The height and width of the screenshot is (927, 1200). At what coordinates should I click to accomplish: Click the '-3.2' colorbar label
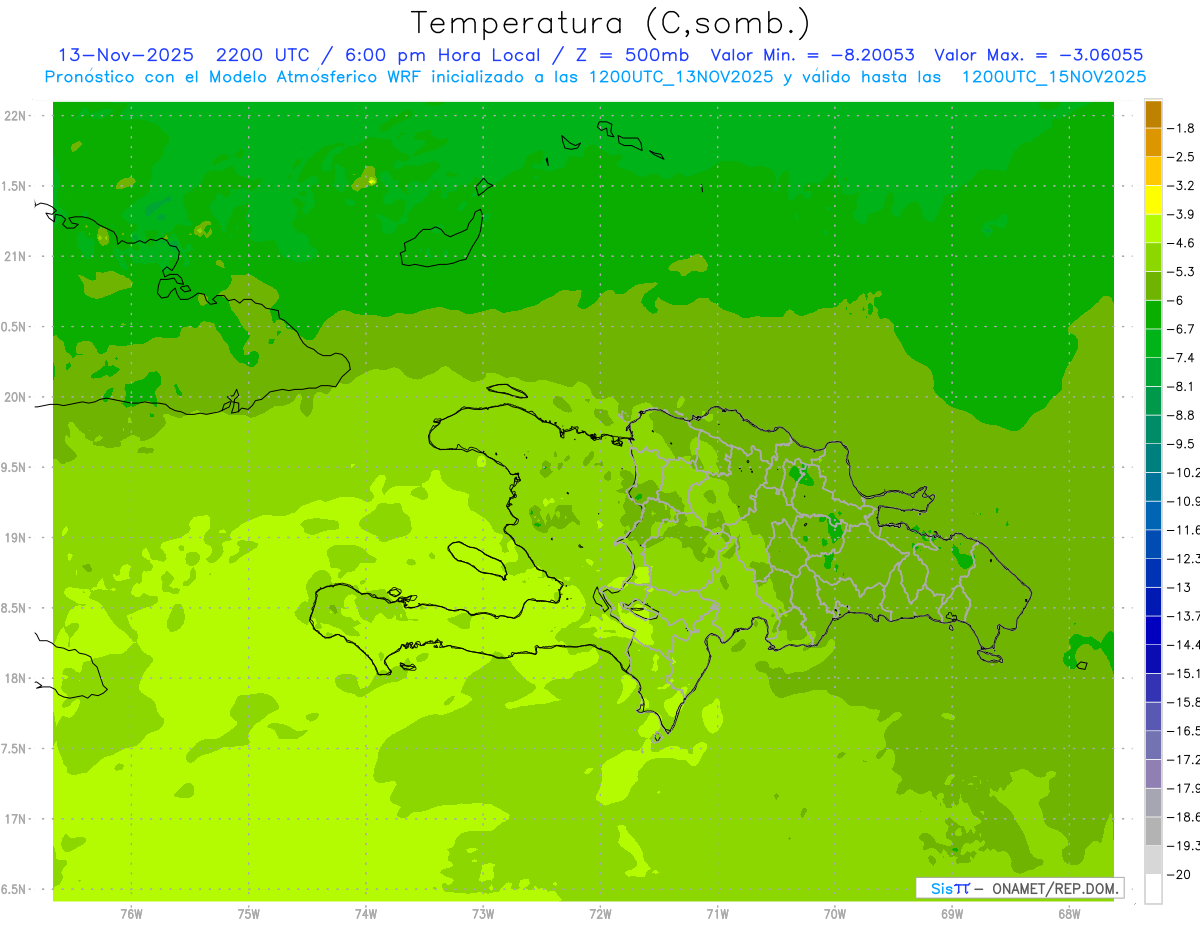[x=1181, y=185]
